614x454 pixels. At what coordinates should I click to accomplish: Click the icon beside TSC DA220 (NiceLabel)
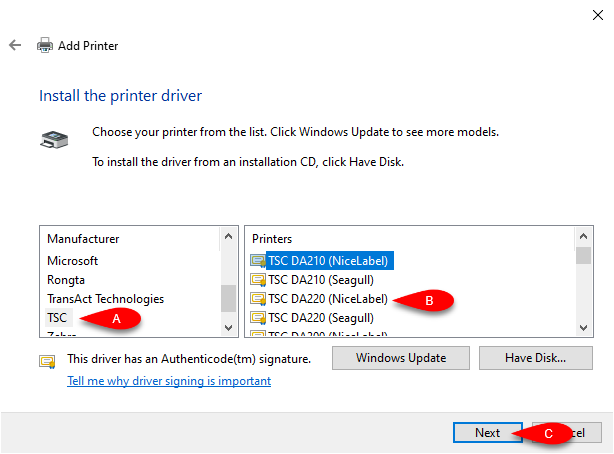258,299
